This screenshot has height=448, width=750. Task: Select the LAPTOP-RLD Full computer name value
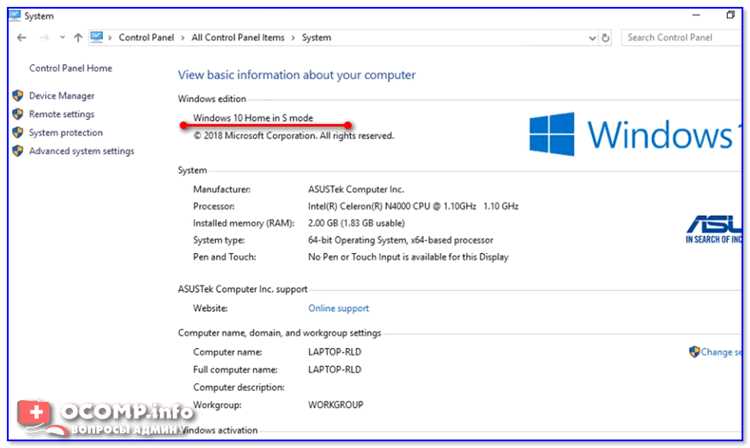coord(335,370)
